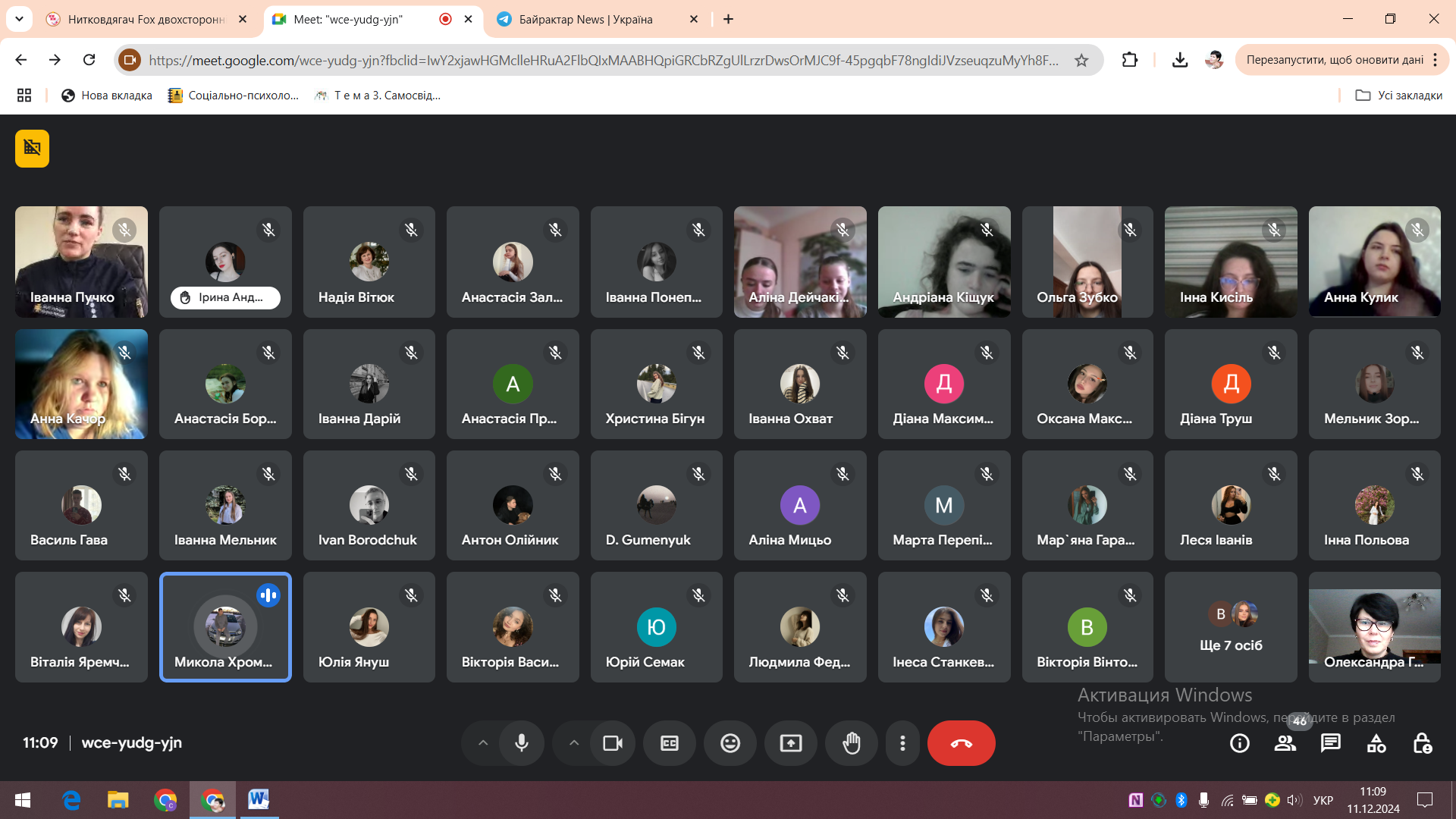Switch to the Нитковдягач Fox tab
Image resolution: width=1456 pixels, height=819 pixels.
[146, 20]
